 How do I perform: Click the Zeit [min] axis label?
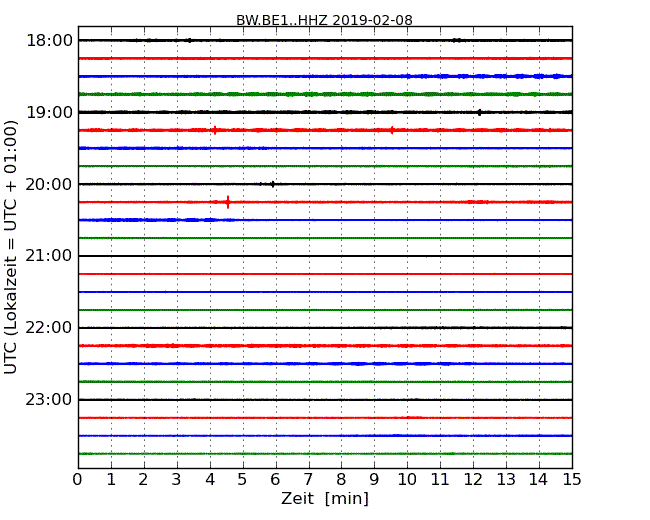click(x=325, y=498)
